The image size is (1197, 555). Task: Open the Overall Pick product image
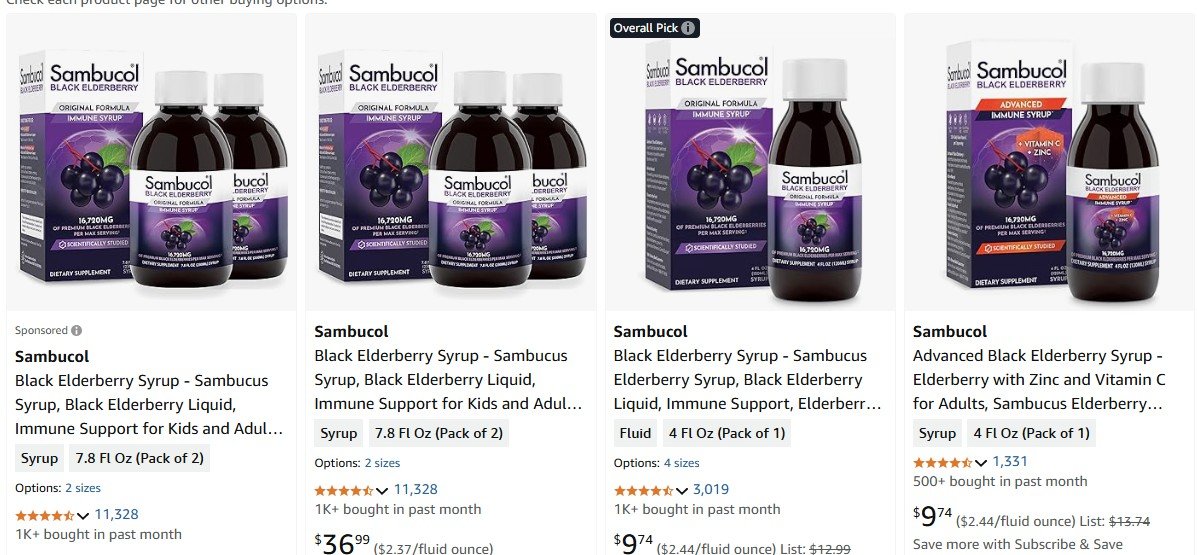(x=749, y=165)
